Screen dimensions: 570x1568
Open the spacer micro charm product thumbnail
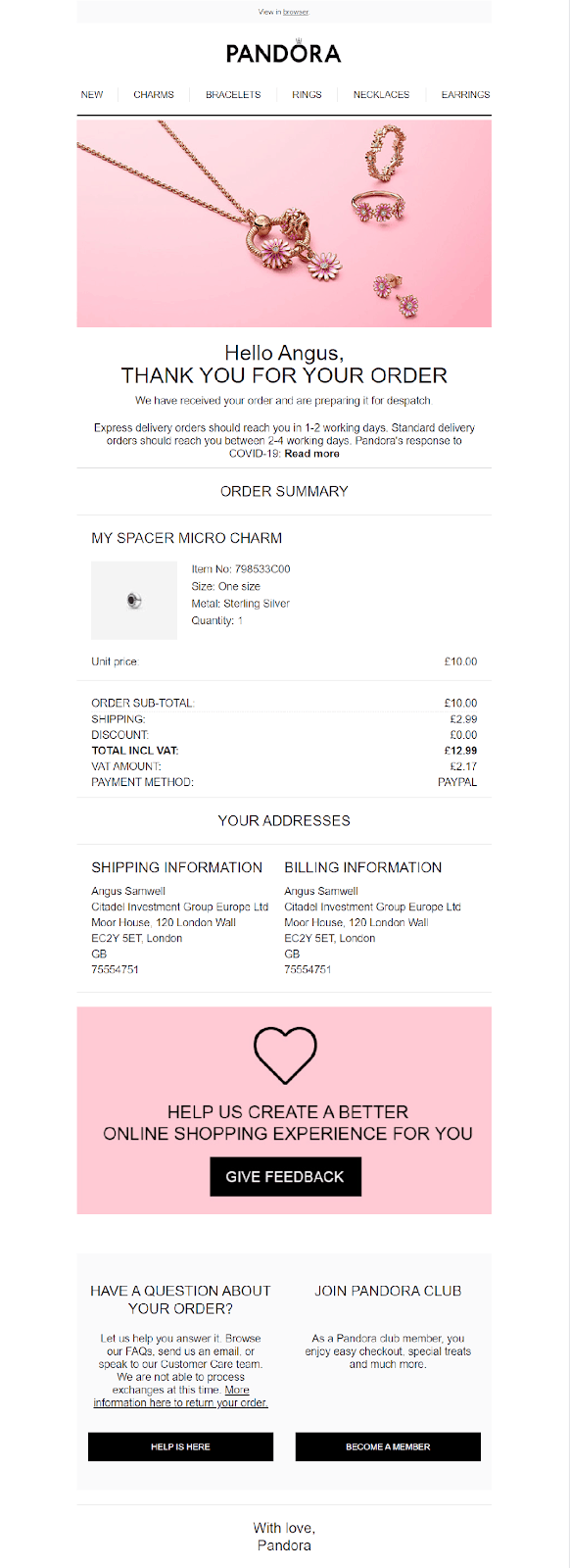pyautogui.click(x=134, y=601)
